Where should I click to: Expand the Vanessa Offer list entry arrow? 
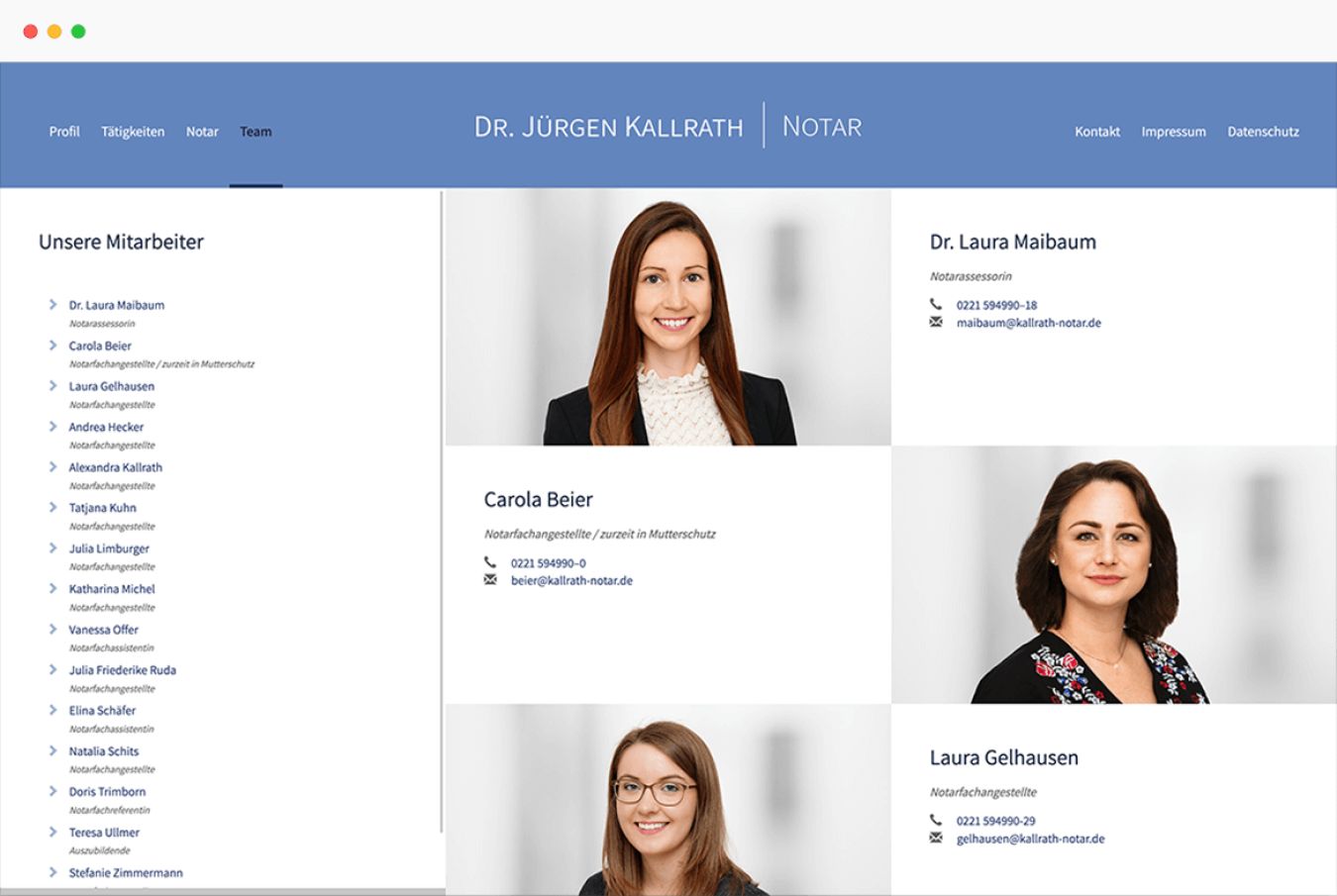pos(53,630)
